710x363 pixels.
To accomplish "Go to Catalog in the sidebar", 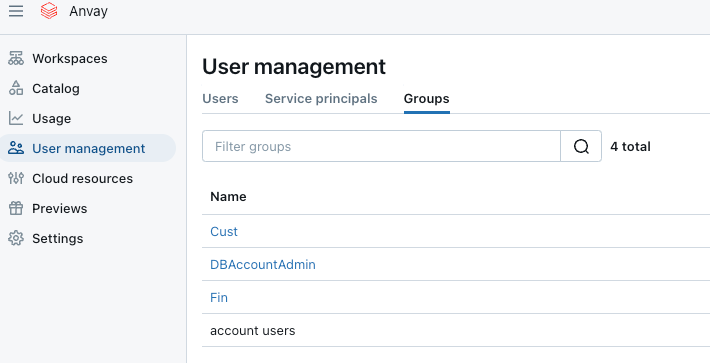I will coord(56,88).
